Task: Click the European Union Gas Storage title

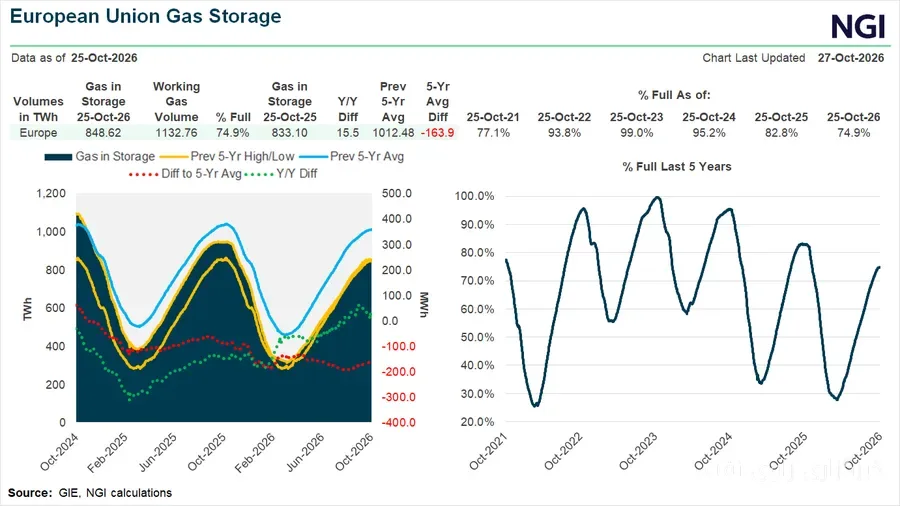Action: point(146,15)
